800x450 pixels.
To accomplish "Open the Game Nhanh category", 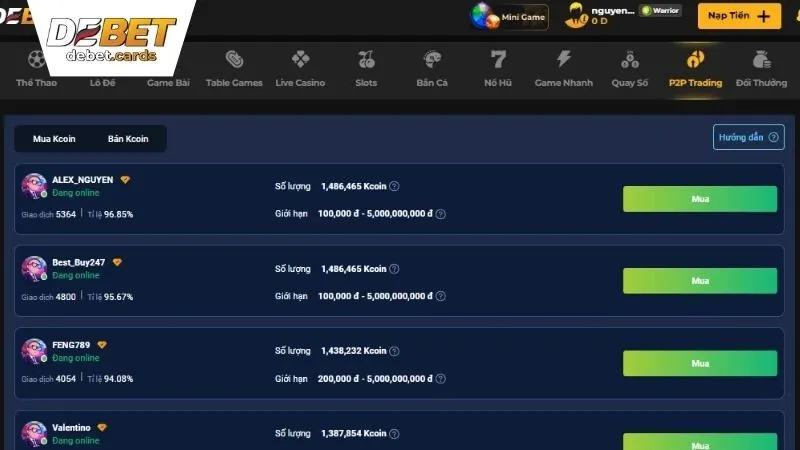I will tap(564, 69).
